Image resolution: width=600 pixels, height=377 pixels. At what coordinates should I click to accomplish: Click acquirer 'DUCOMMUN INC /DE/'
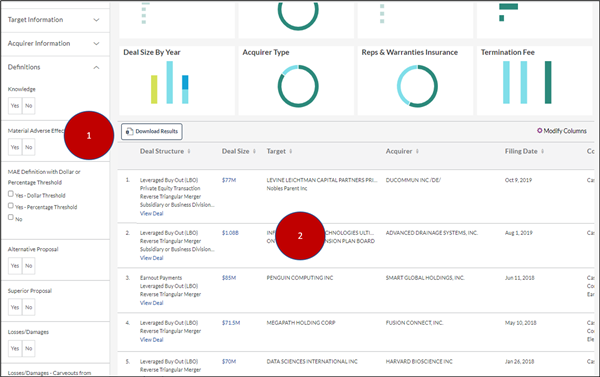click(x=413, y=180)
